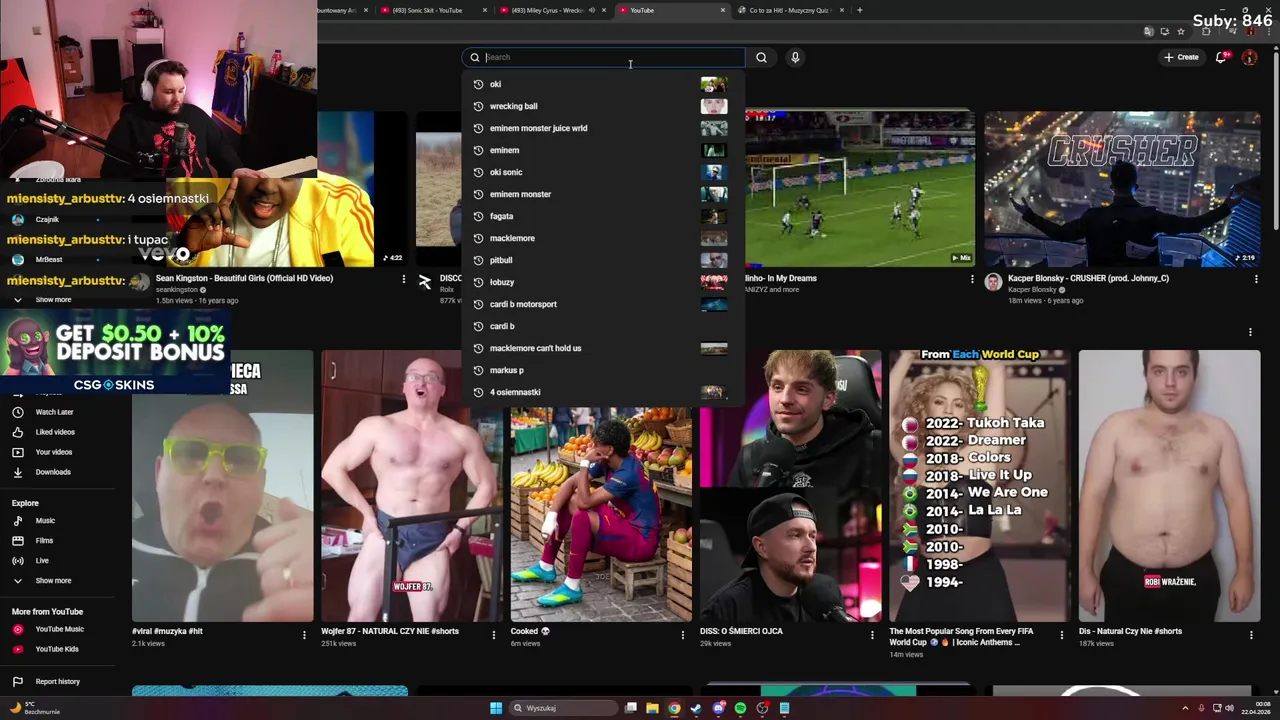Start voice search with the microphone icon
This screenshot has width=1280, height=720.
pos(795,57)
